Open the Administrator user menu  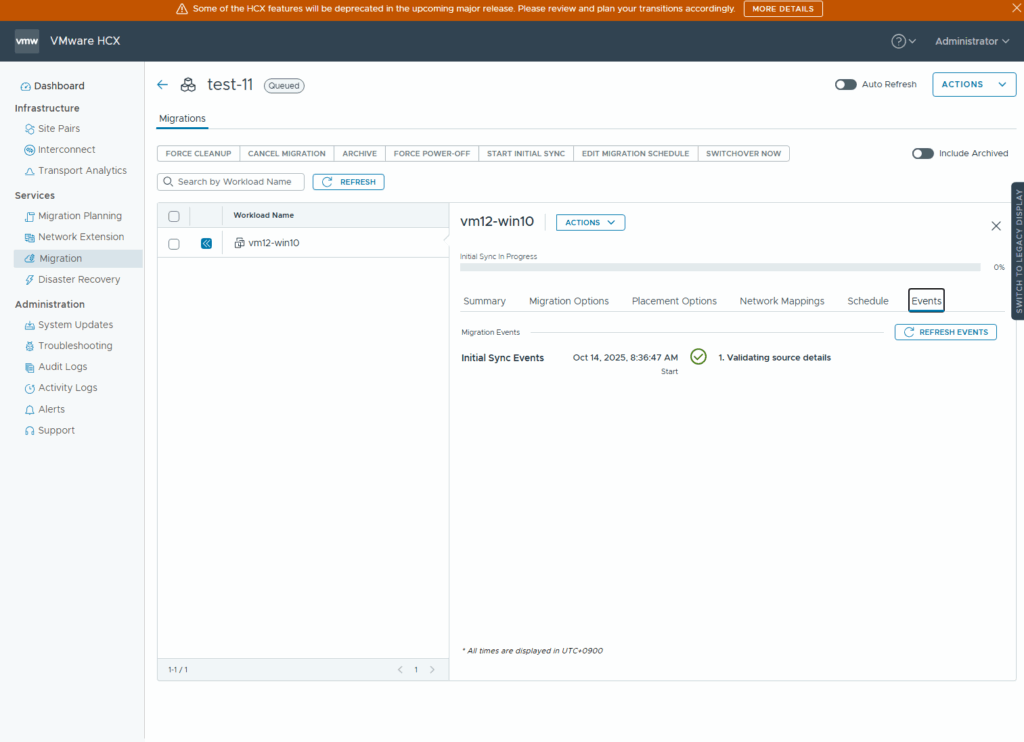coord(971,41)
